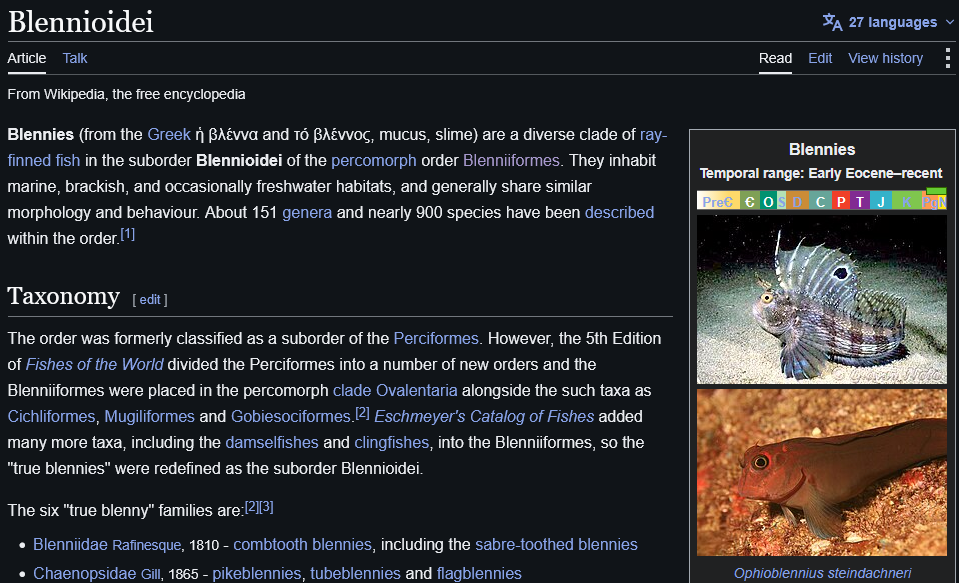Follow the Ovalentaria link

click(x=417, y=391)
